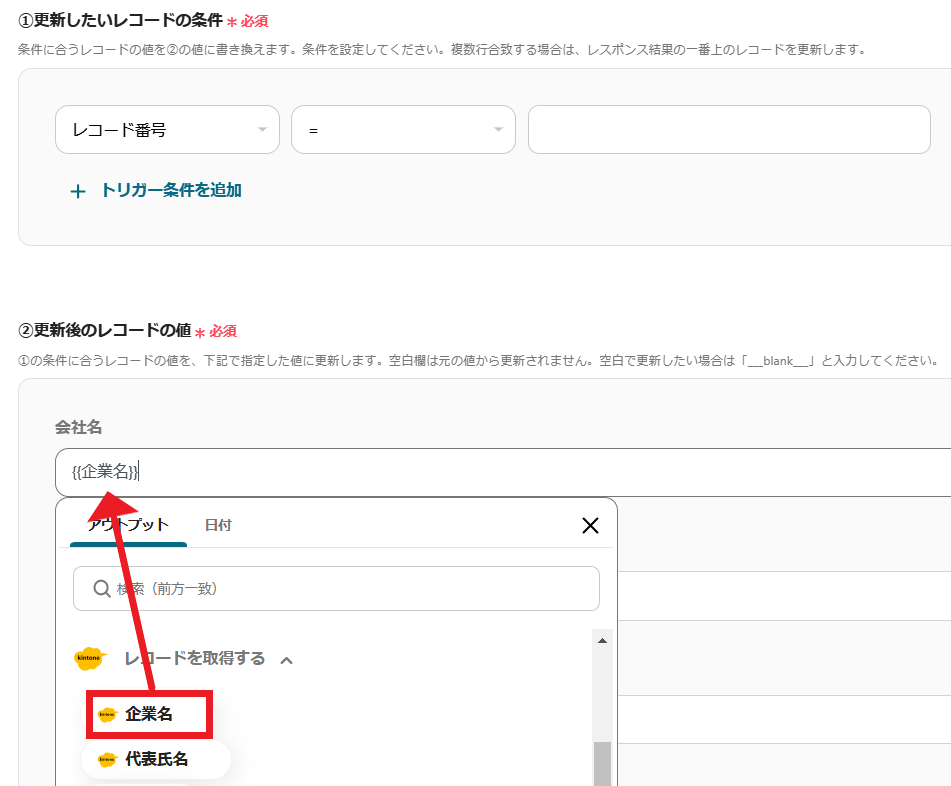Click the kintone icon on the 企業名 chip
Viewport: 951px width, 786px height.
click(x=108, y=714)
